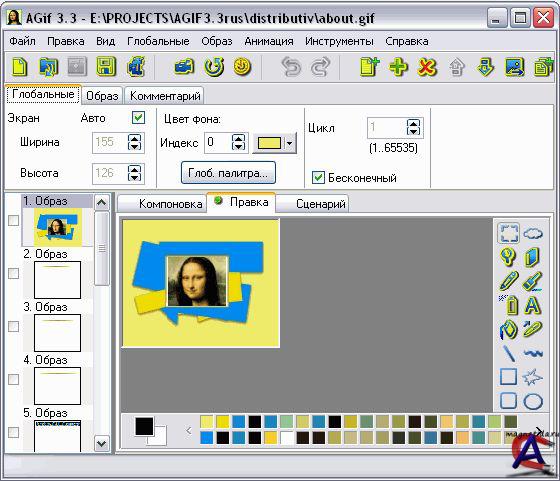
Task: Select the rectangular selection tool
Action: [508, 234]
